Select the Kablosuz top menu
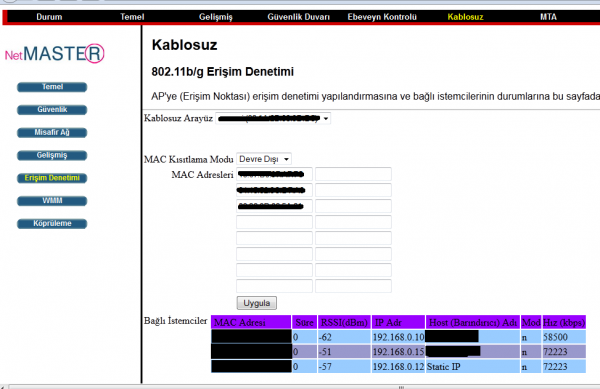Image resolution: width=600 pixels, height=389 pixels. (x=465, y=17)
